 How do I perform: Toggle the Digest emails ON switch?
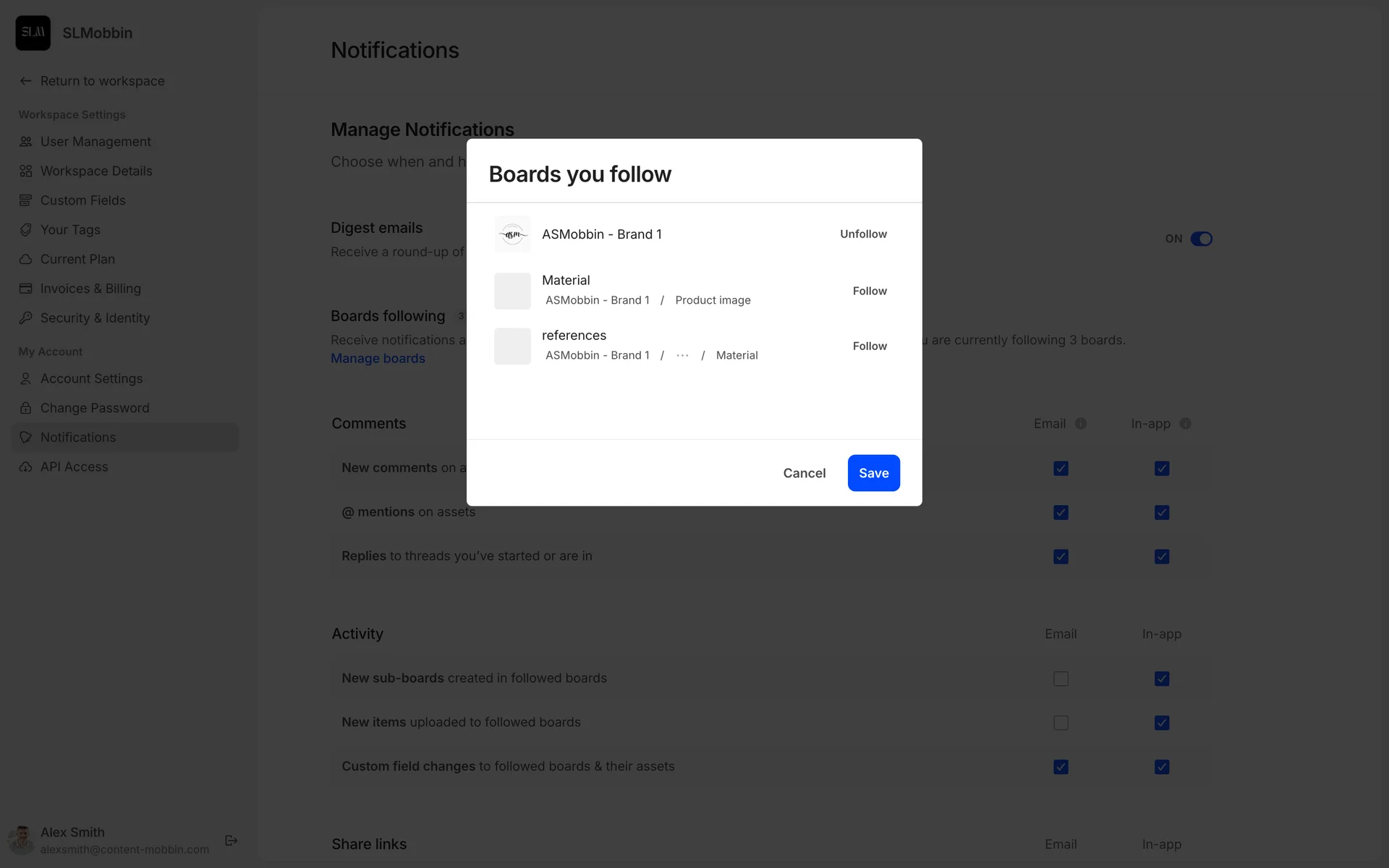click(1201, 239)
